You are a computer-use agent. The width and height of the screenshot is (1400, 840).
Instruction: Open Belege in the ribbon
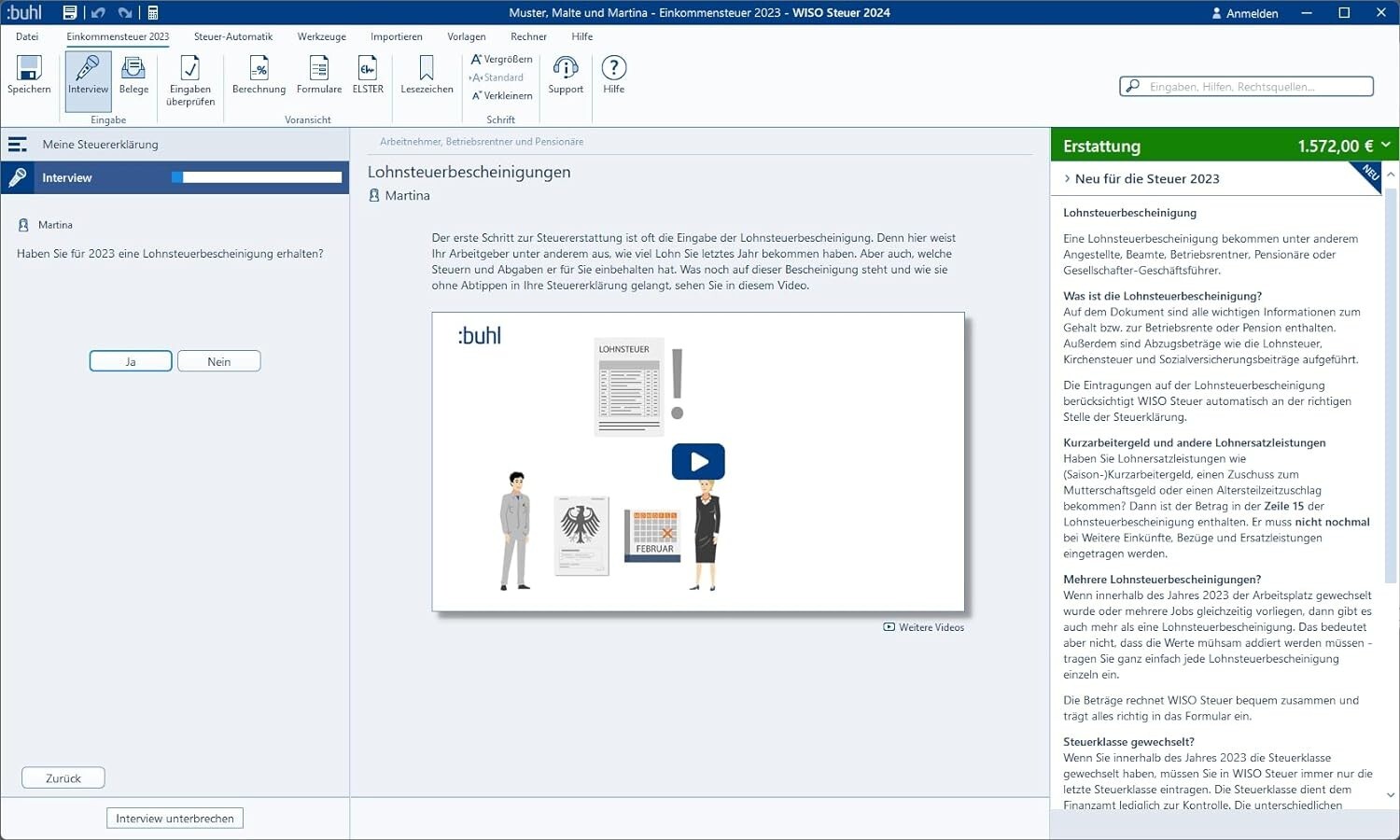point(133,75)
